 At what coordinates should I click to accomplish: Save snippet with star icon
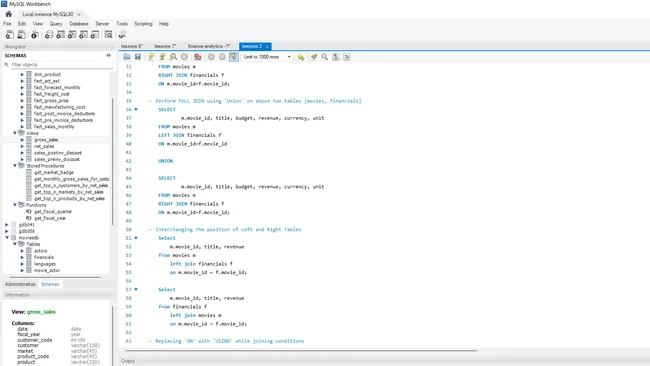tap(301, 57)
